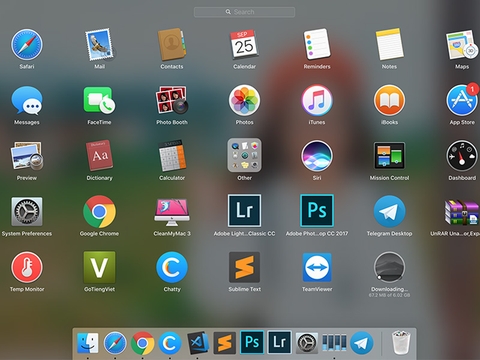
Task: Click Safari in the Dock
Action: (x=115, y=343)
